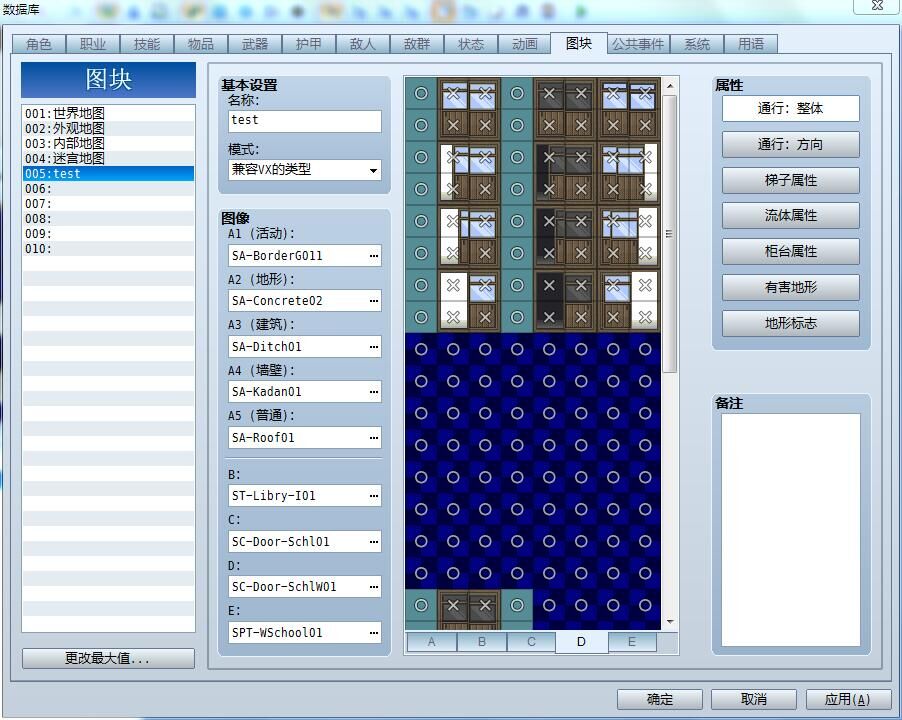Close the 数据库 window
The width and height of the screenshot is (902, 720).
point(877,5)
